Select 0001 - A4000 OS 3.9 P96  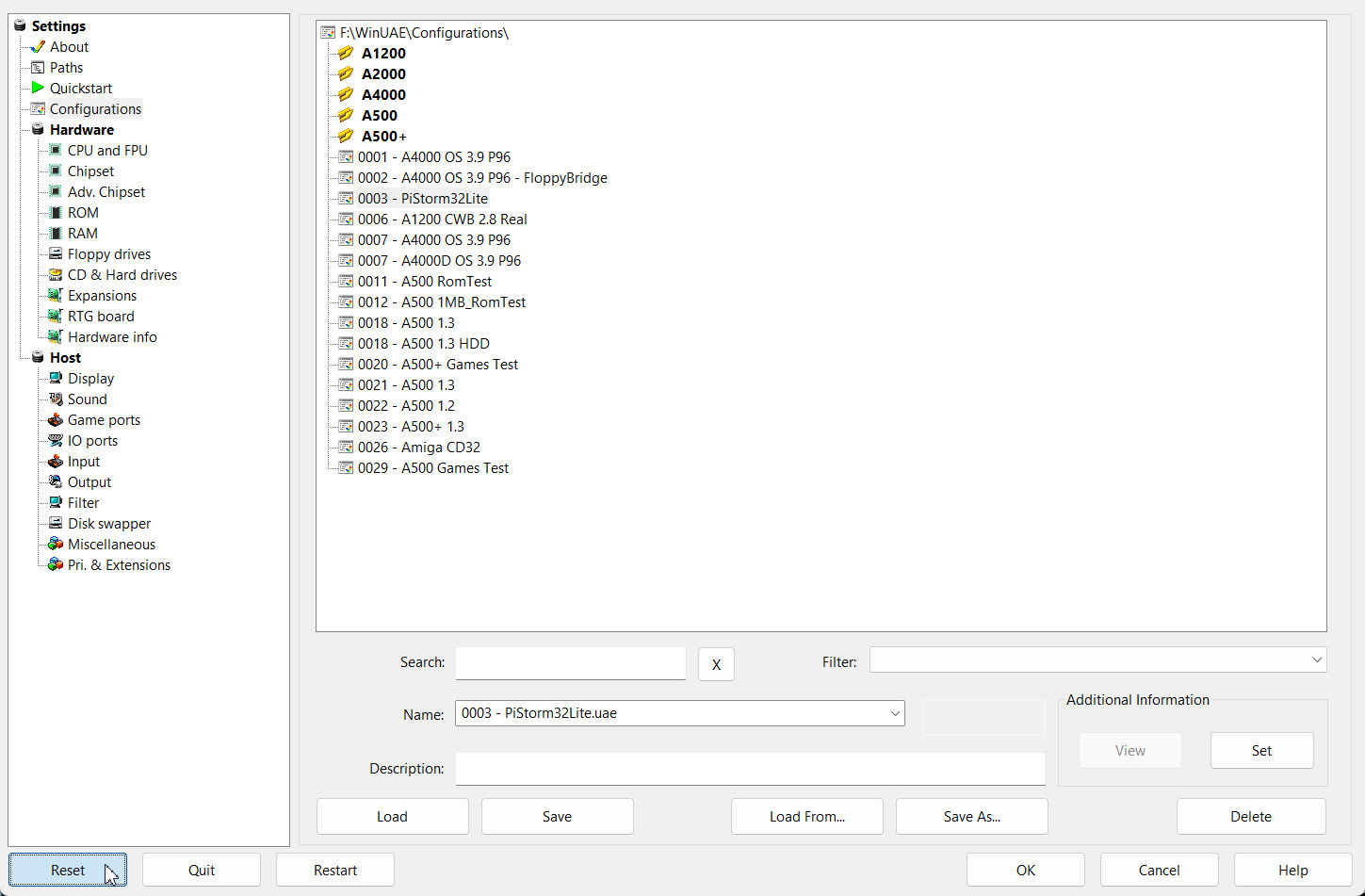(434, 157)
